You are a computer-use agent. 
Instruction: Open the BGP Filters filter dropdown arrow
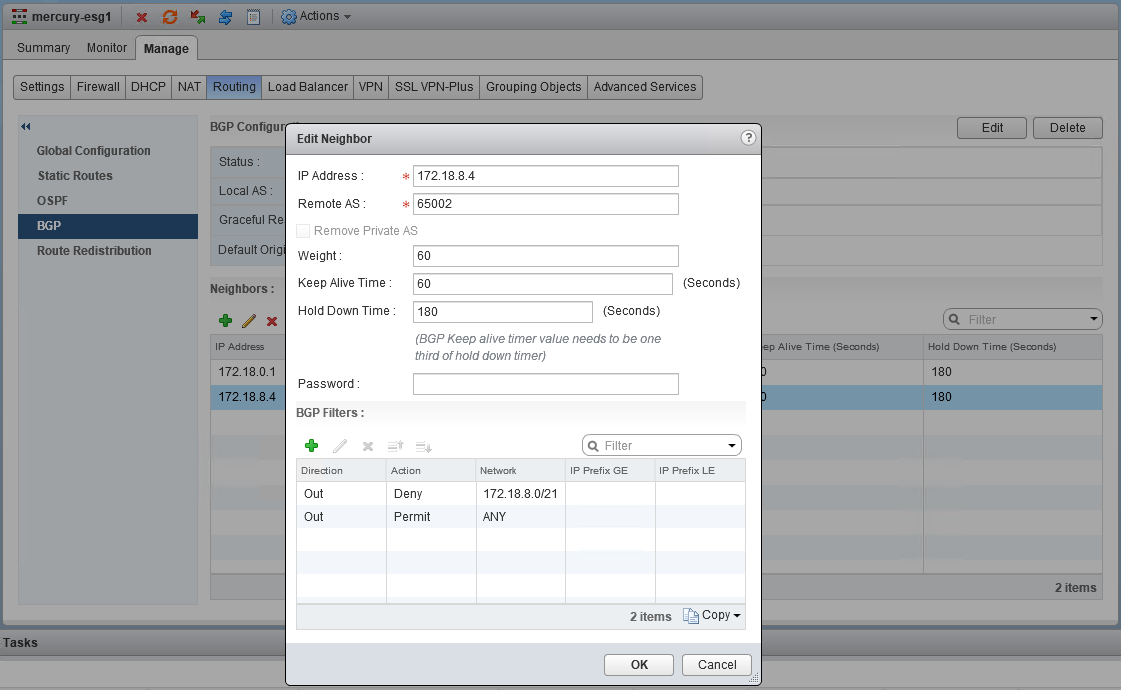pos(732,445)
